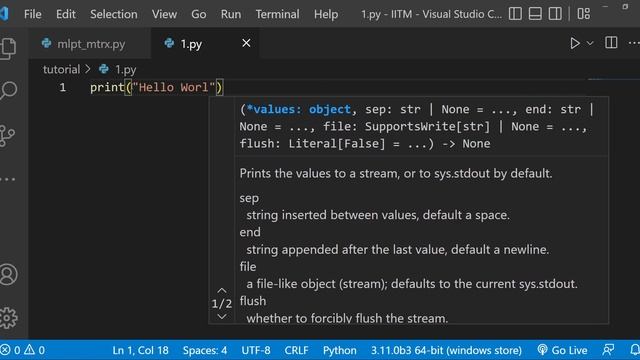Show additional views ellipsis in activity bar
Image resolution: width=640 pixels, height=360 pixels.
(8, 179)
